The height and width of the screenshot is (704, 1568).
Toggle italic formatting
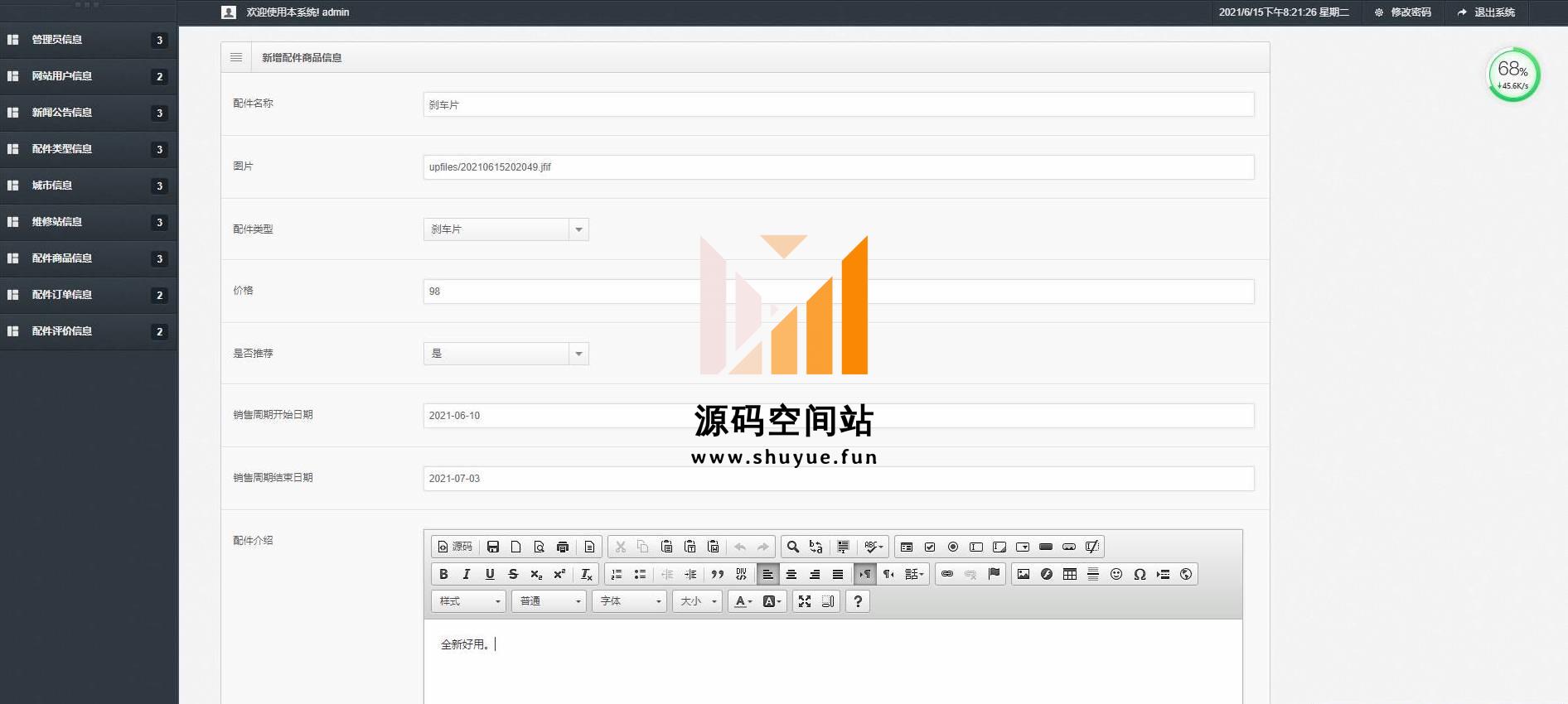467,574
